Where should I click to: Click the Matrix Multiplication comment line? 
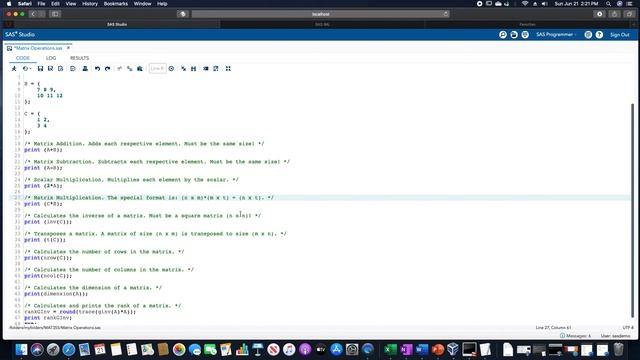tap(149, 198)
